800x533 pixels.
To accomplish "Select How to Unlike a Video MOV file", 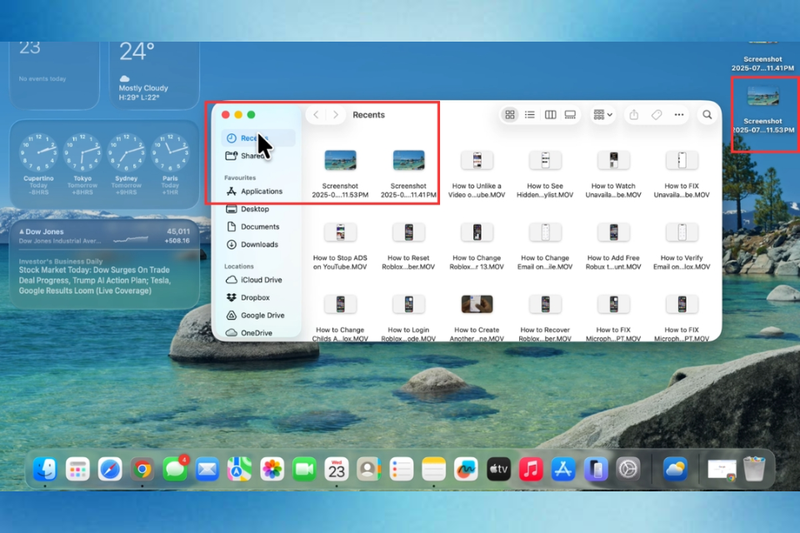I will tap(477, 173).
